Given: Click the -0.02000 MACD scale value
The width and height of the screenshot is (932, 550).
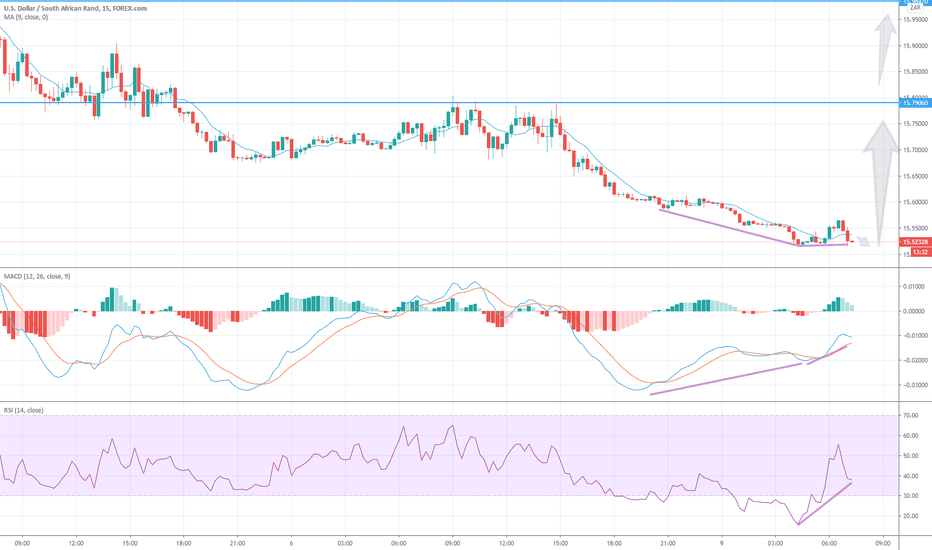Looking at the screenshot, I should point(914,360).
